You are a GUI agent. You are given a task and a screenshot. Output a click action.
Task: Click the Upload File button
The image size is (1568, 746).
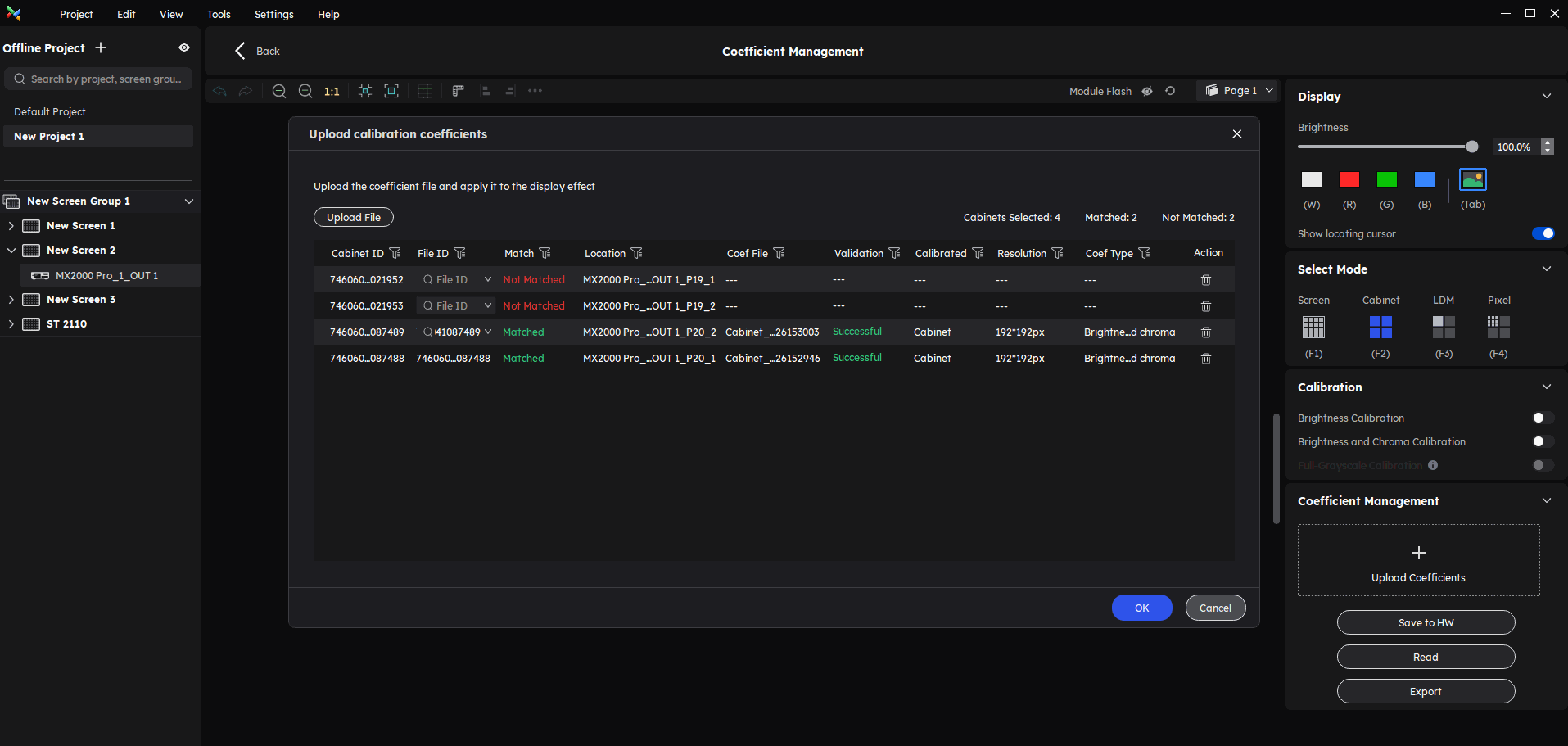point(354,217)
